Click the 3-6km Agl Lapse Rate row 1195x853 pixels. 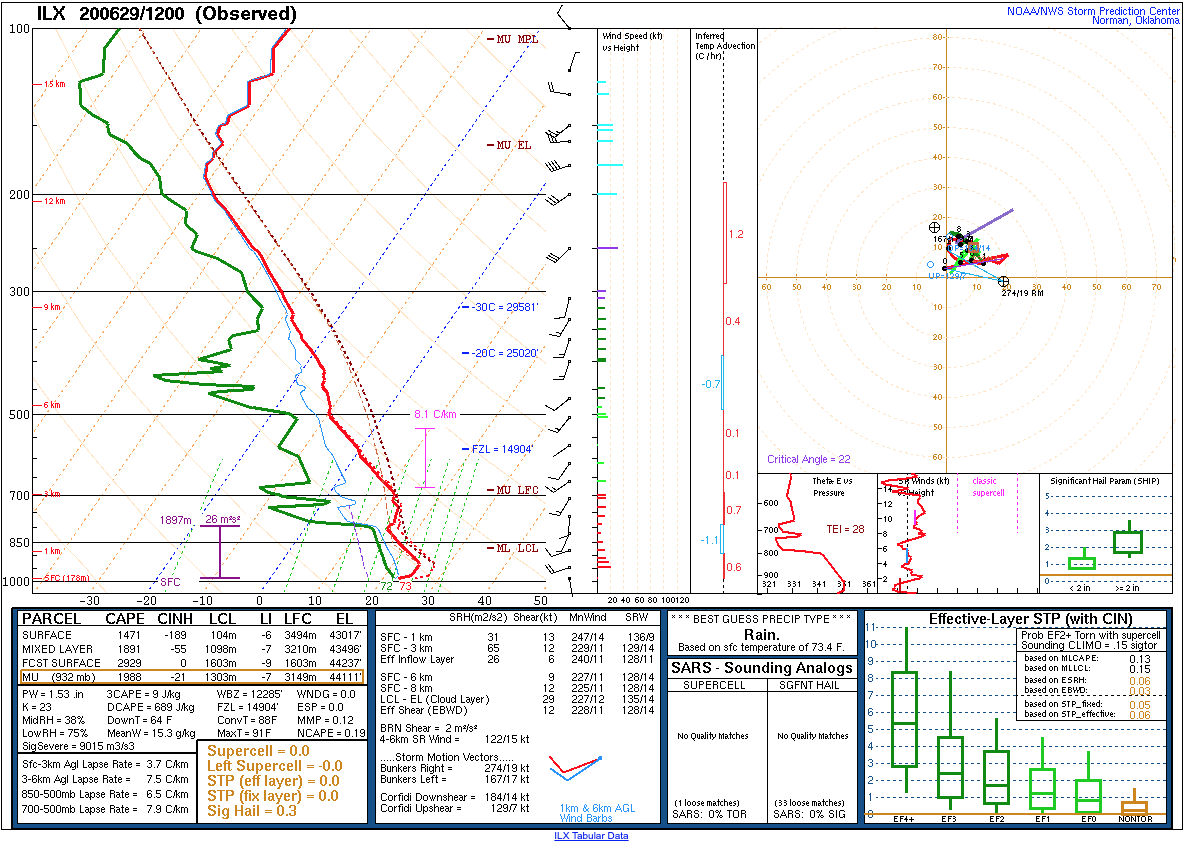pos(105,779)
